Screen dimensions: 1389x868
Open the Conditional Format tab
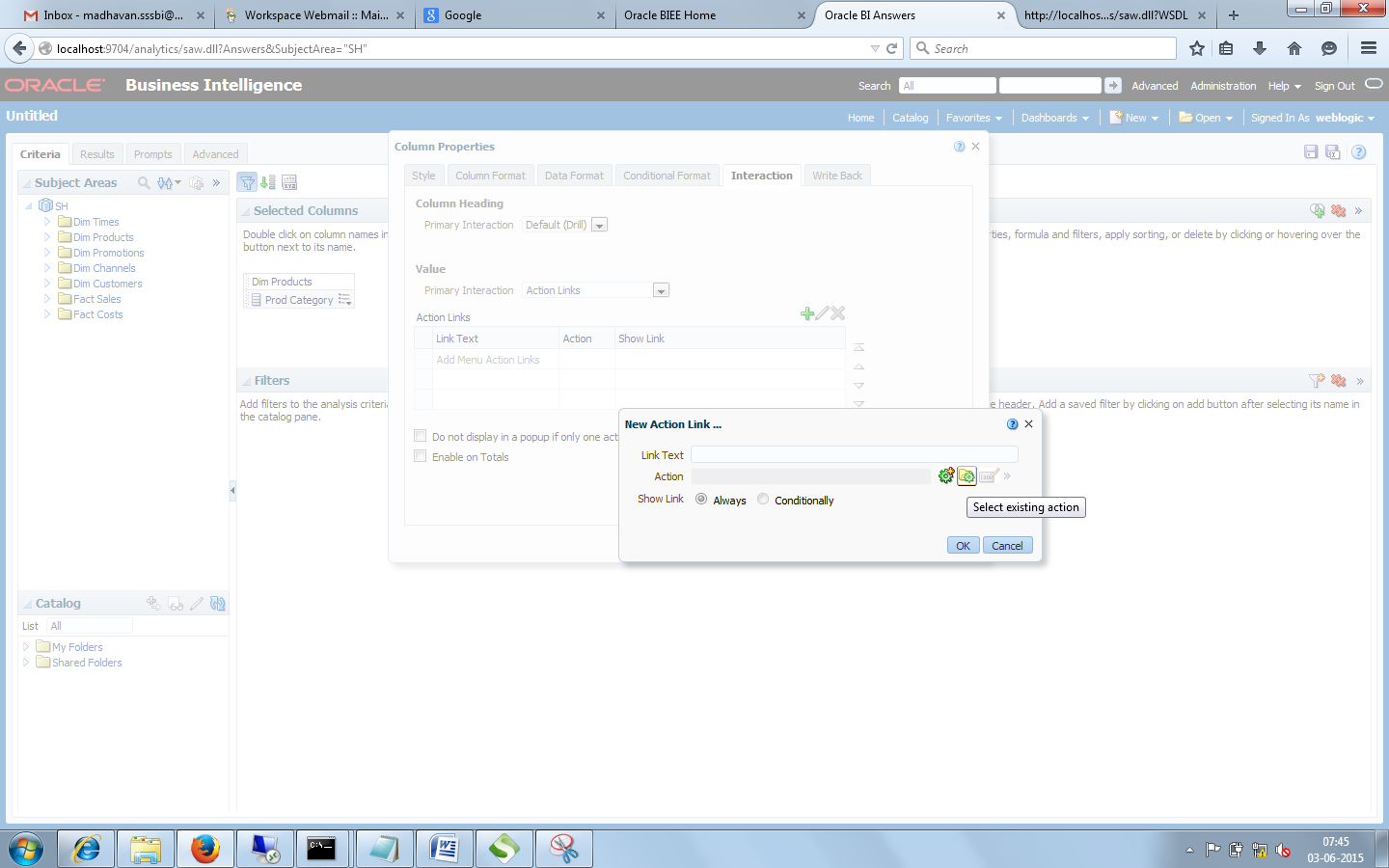tap(667, 176)
